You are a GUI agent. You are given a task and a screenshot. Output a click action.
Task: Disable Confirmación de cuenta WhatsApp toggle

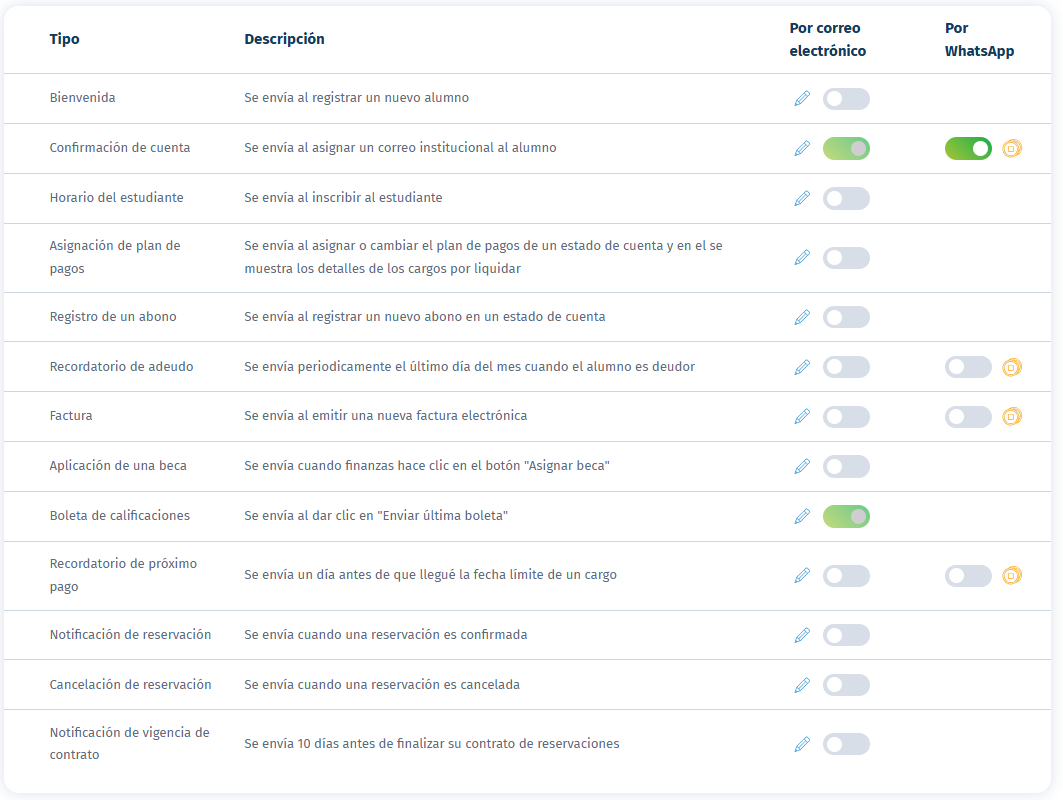coord(968,149)
